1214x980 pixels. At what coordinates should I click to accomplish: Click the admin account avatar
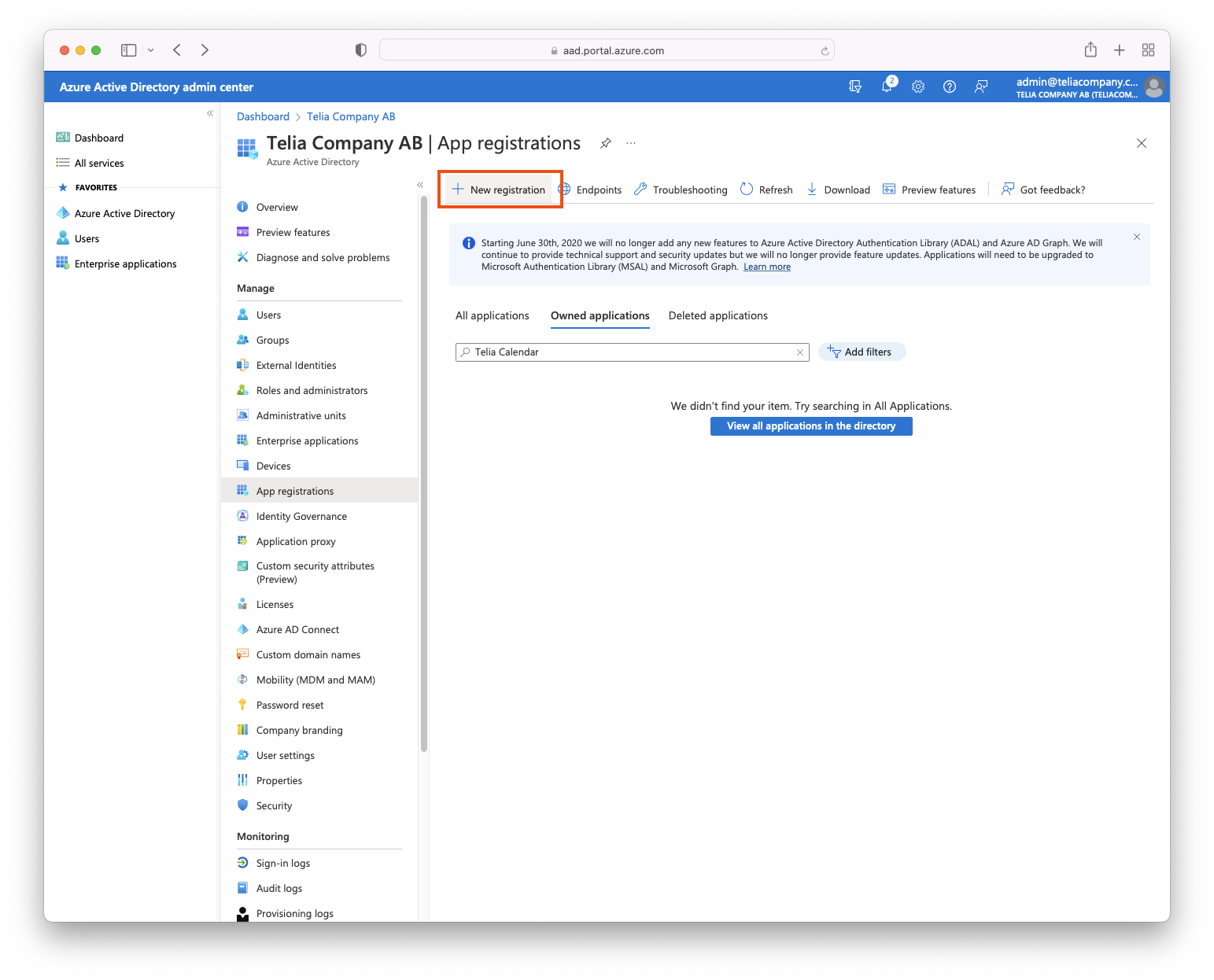1154,87
